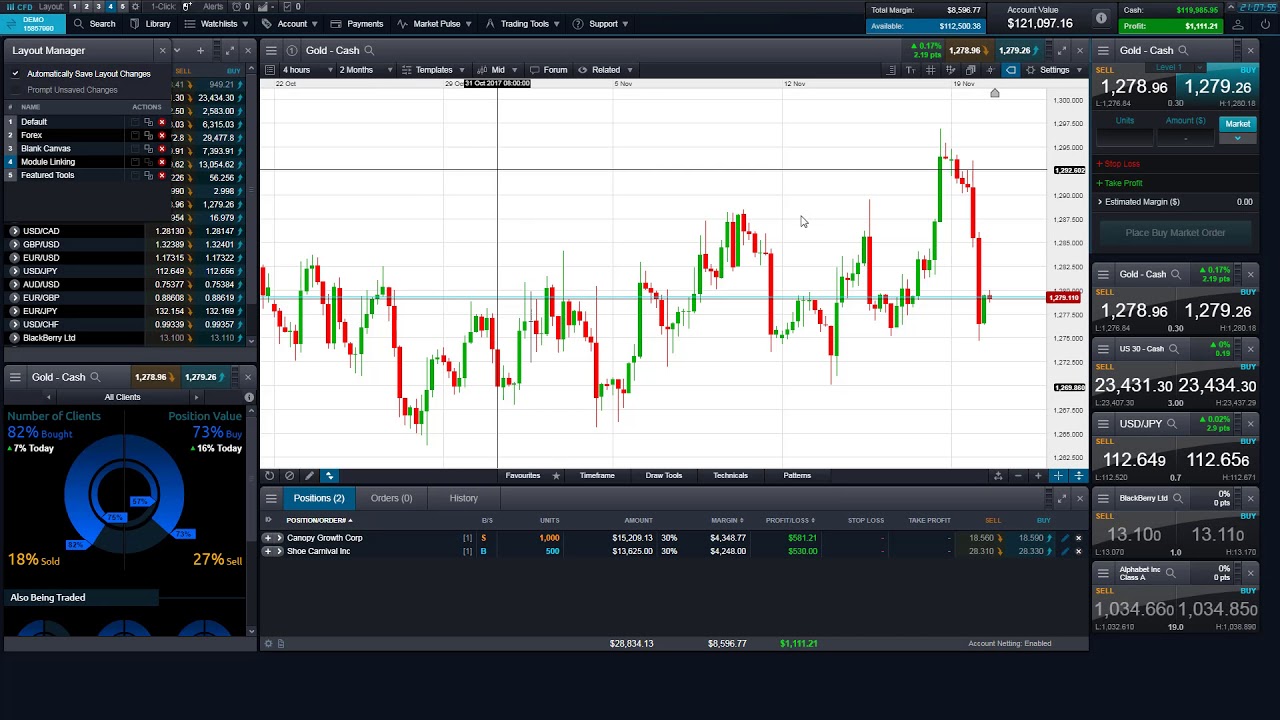Click the chart reset refresh icon
The height and width of the screenshot is (720, 1280).
click(270, 476)
